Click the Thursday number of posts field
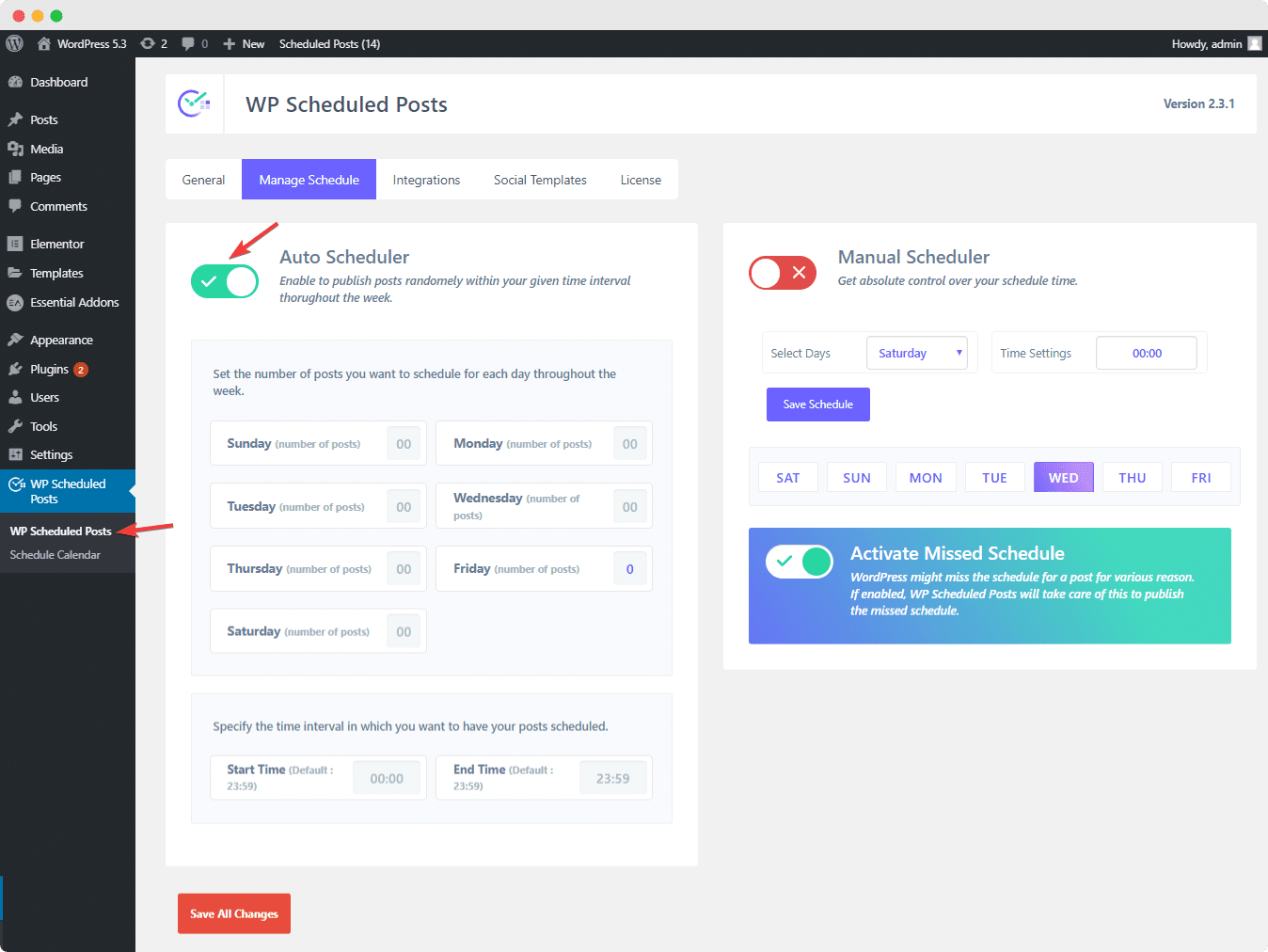1268x952 pixels. [404, 569]
